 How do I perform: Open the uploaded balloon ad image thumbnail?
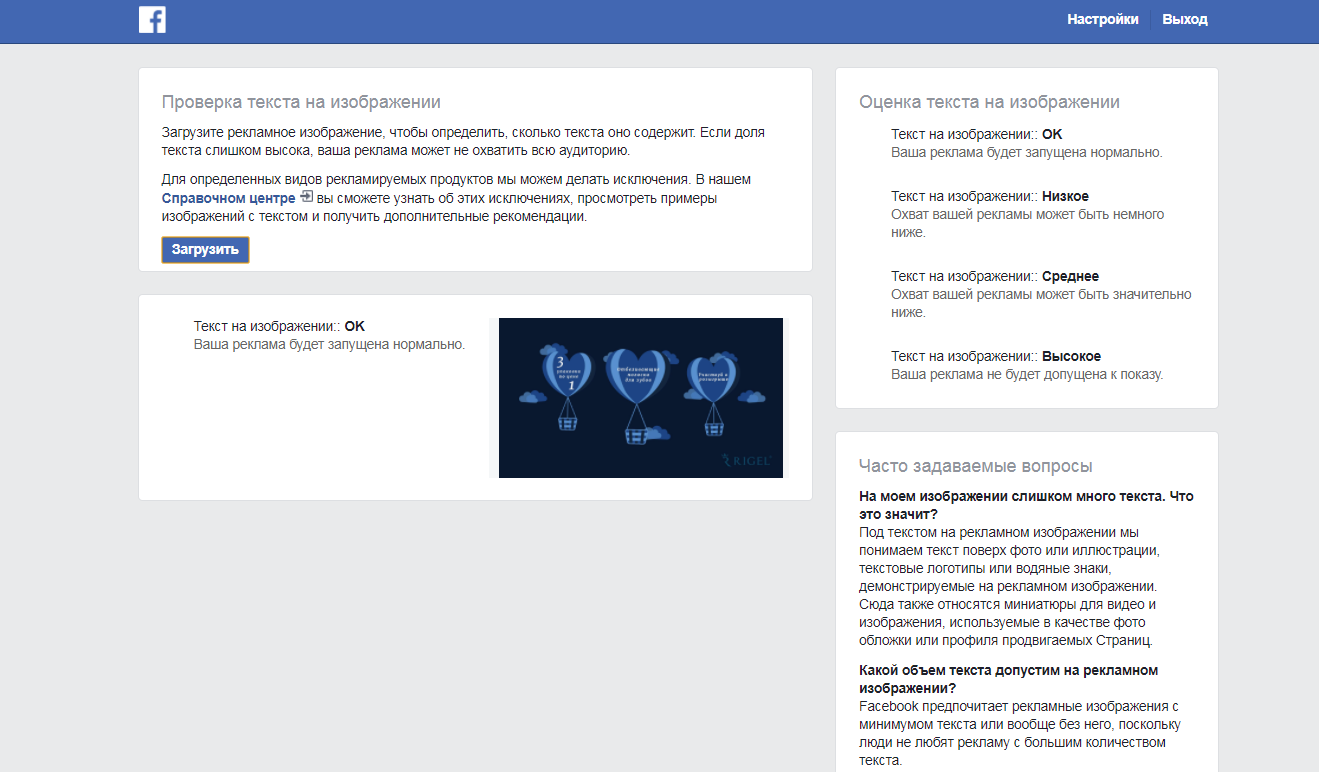click(x=641, y=398)
